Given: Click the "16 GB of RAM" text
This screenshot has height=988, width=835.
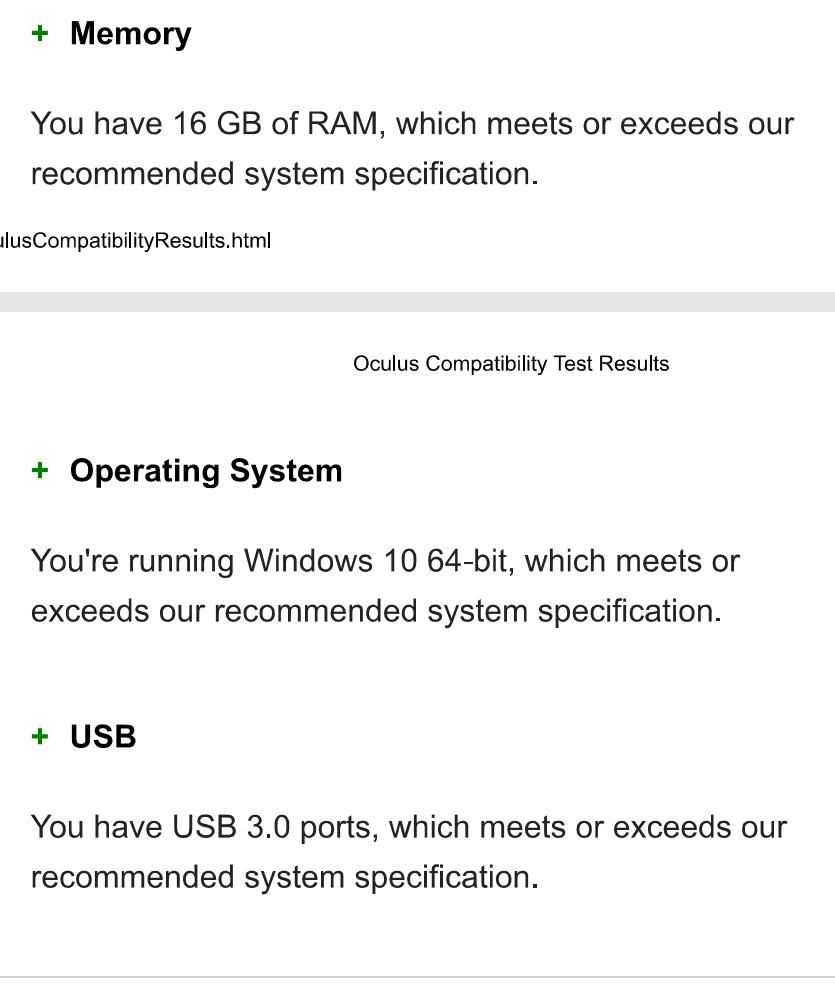Looking at the screenshot, I should [x=274, y=124].
